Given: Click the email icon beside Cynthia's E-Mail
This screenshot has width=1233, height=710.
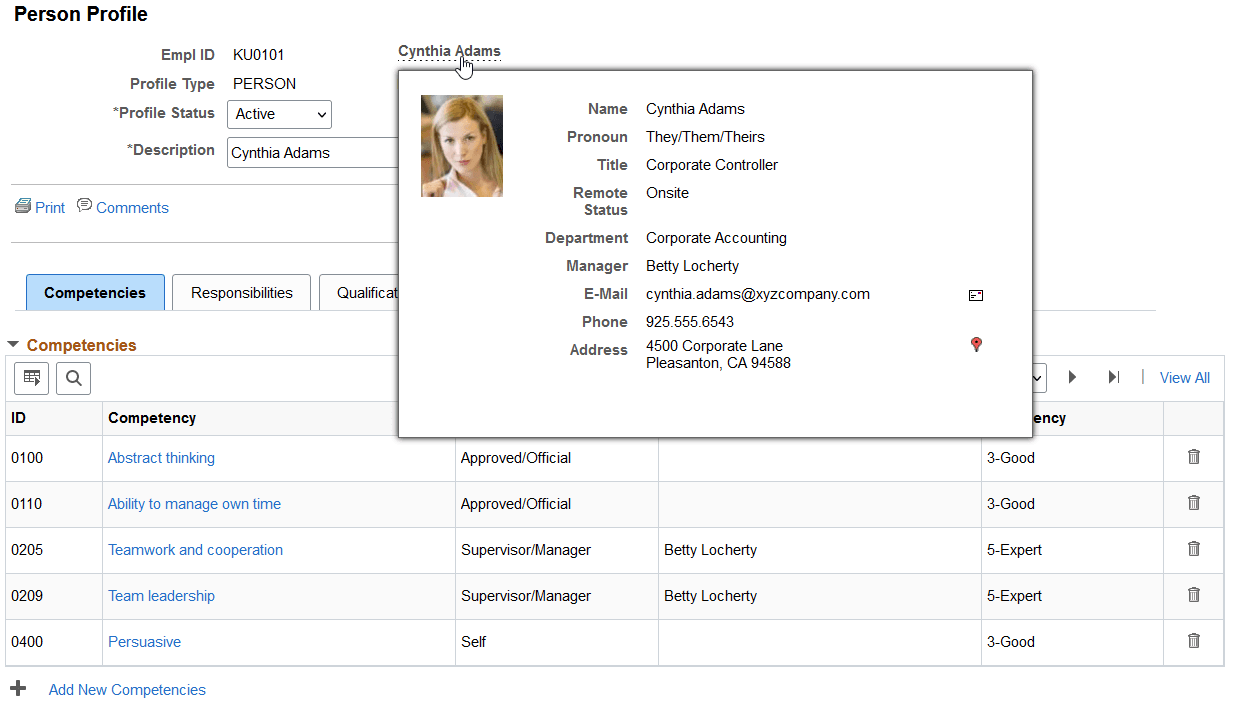Looking at the screenshot, I should (975, 295).
